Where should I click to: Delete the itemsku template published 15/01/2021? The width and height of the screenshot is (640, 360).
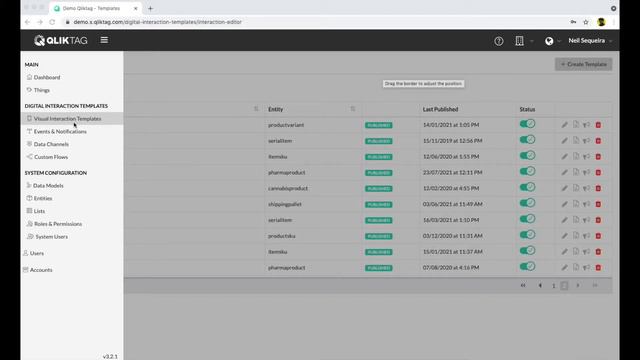[x=598, y=252]
